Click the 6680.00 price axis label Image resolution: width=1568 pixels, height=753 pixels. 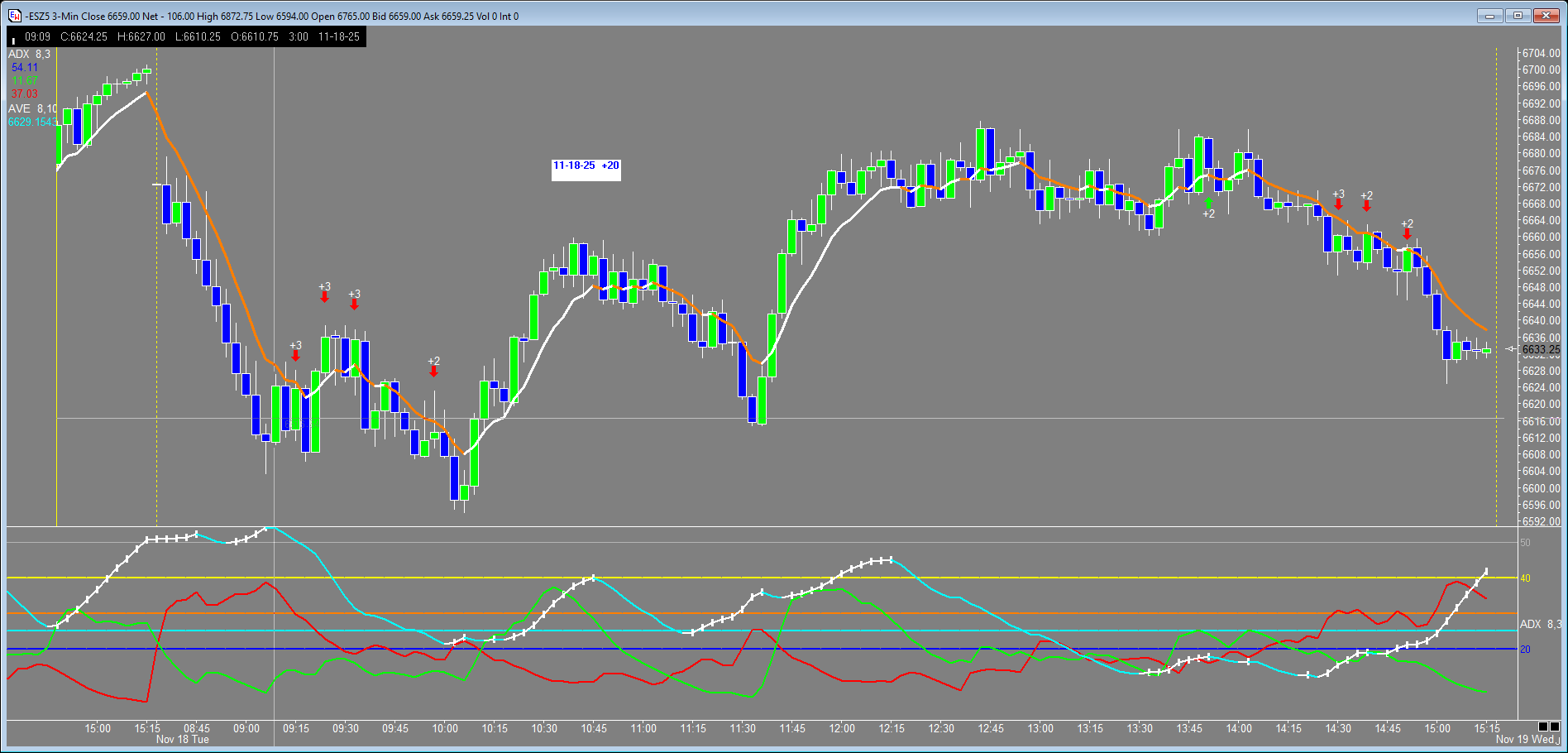(1541, 154)
